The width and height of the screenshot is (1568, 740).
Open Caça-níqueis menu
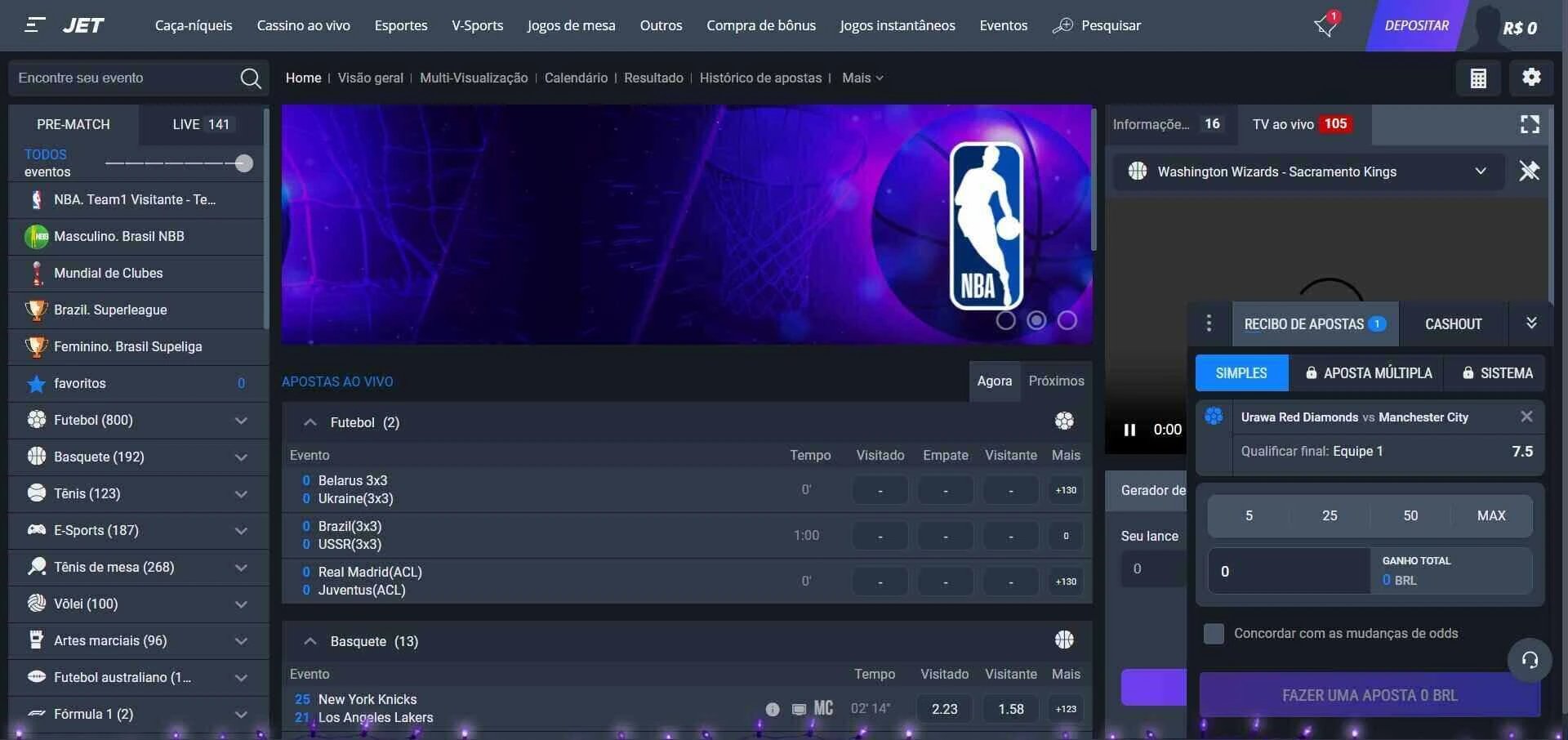coord(194,25)
